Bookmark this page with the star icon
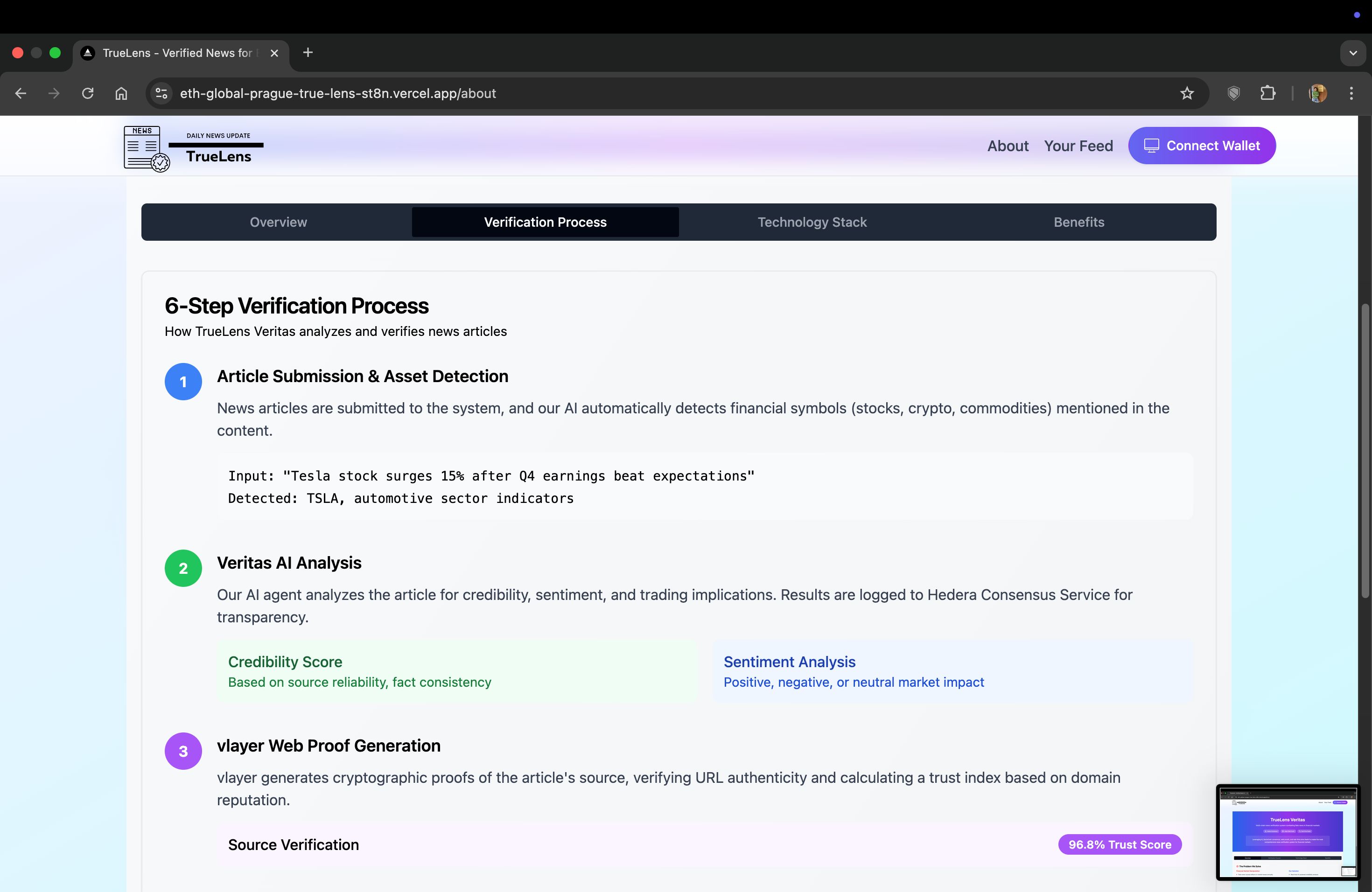 1186,93
